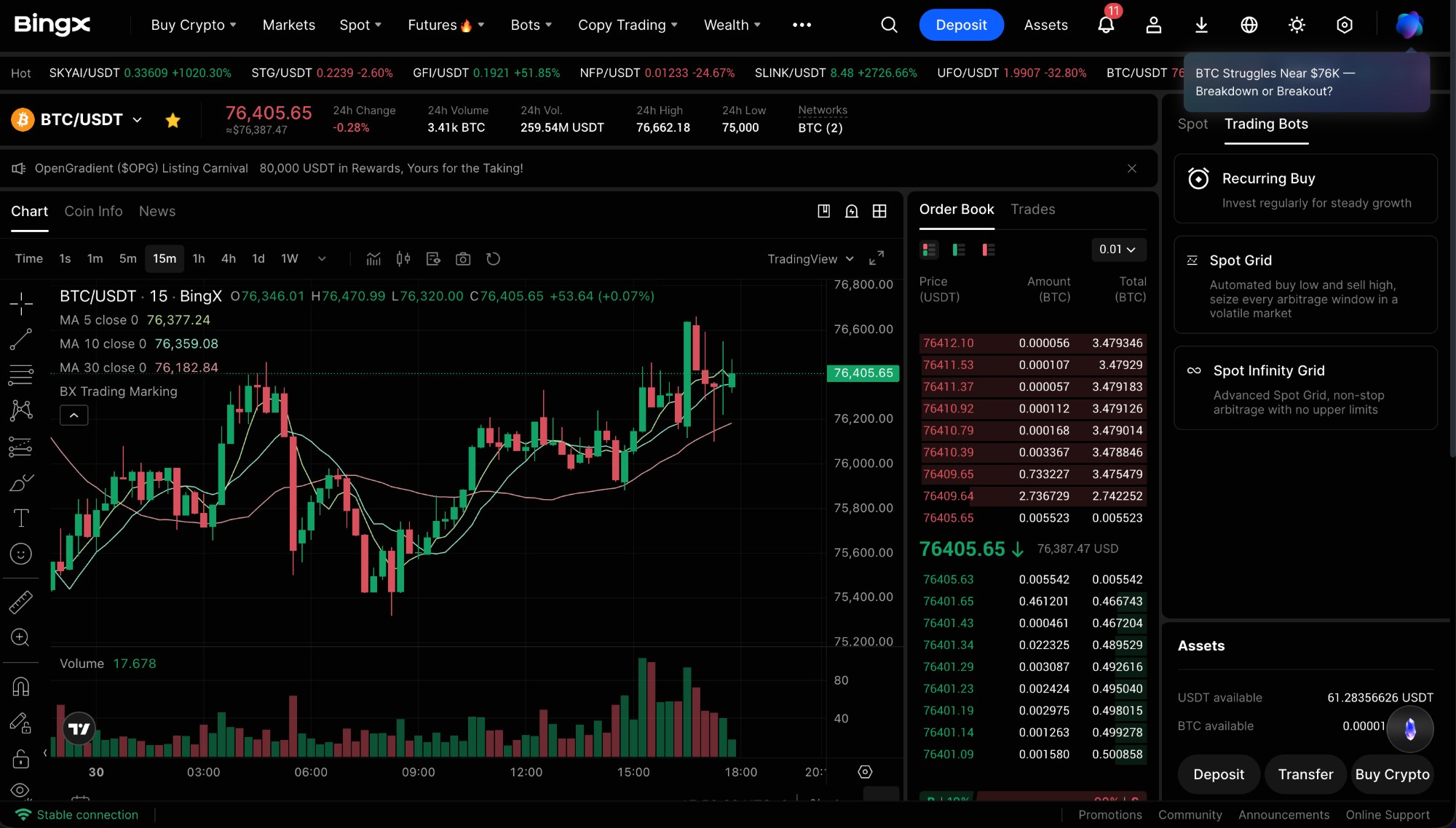1456x828 pixels.
Task: Select the text annotation tool
Action: click(x=21, y=518)
